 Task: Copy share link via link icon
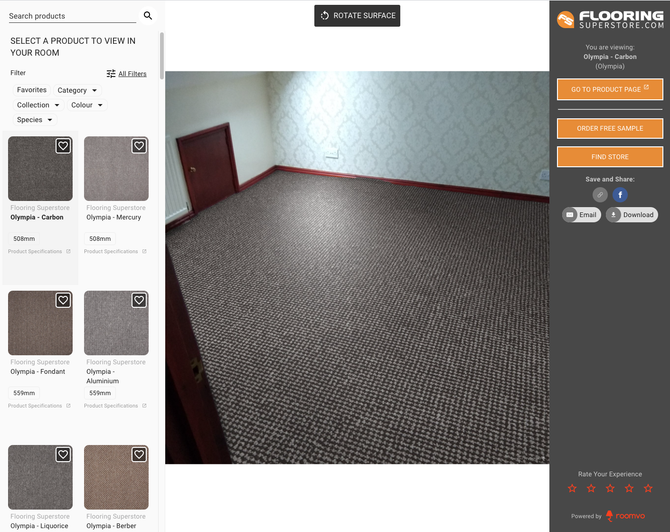pos(600,195)
